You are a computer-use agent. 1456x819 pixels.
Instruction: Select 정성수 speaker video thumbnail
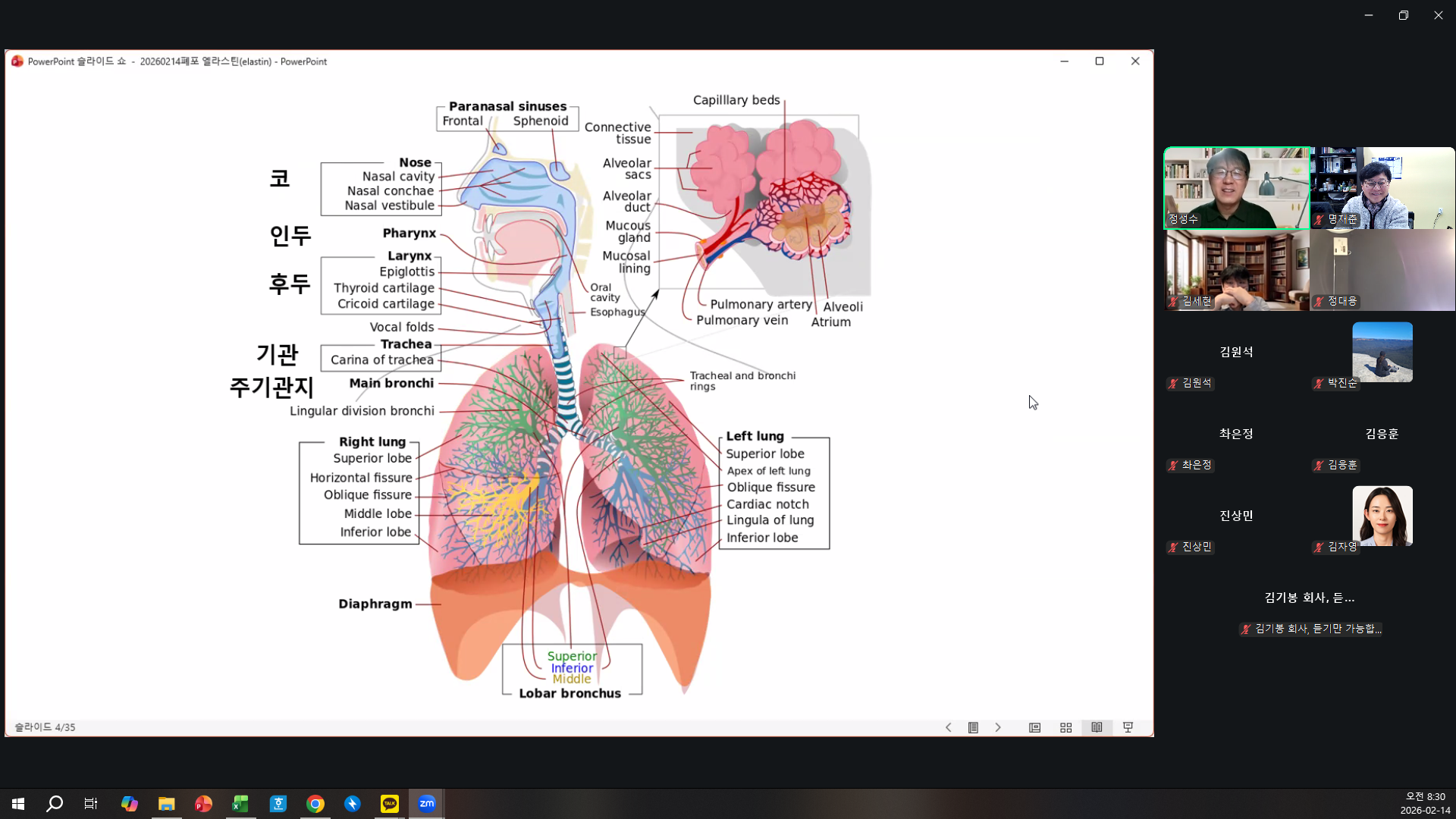pyautogui.click(x=1236, y=187)
